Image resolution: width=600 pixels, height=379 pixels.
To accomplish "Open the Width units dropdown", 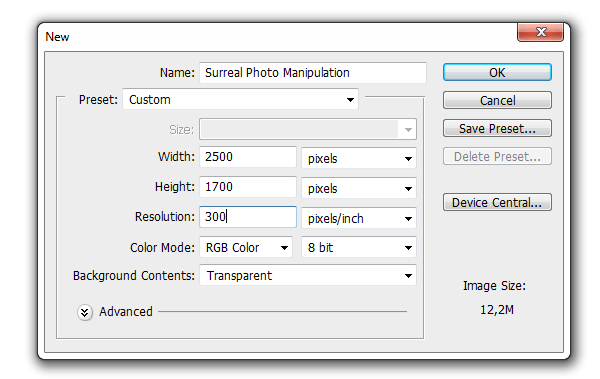I will [x=359, y=158].
